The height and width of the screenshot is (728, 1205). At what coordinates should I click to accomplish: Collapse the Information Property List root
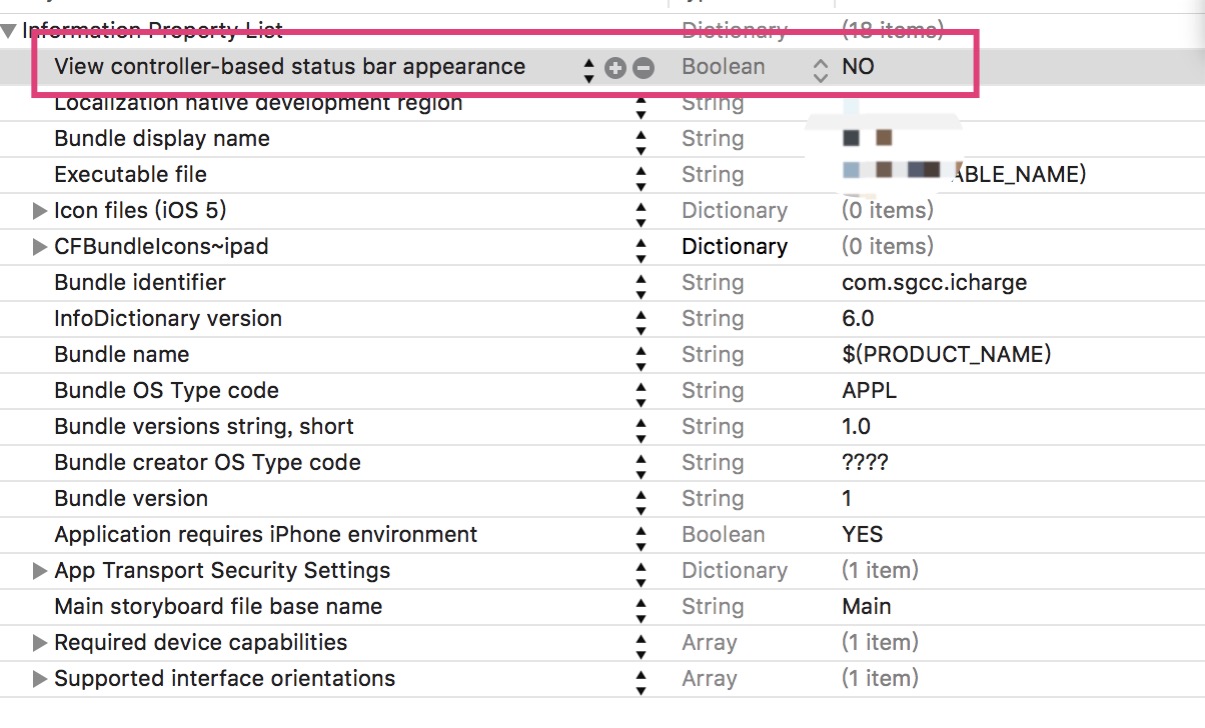9,31
